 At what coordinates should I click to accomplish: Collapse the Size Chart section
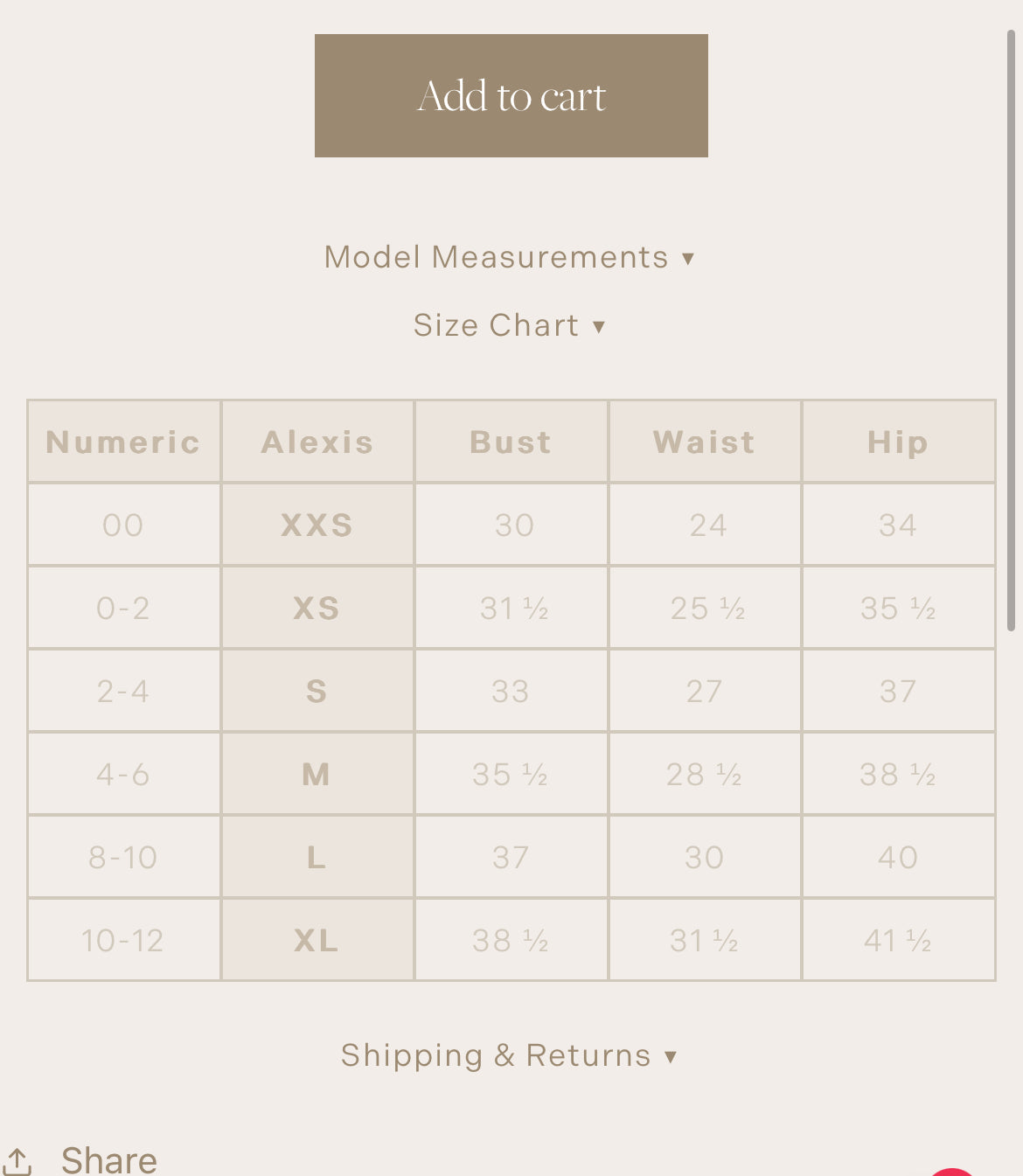click(509, 325)
